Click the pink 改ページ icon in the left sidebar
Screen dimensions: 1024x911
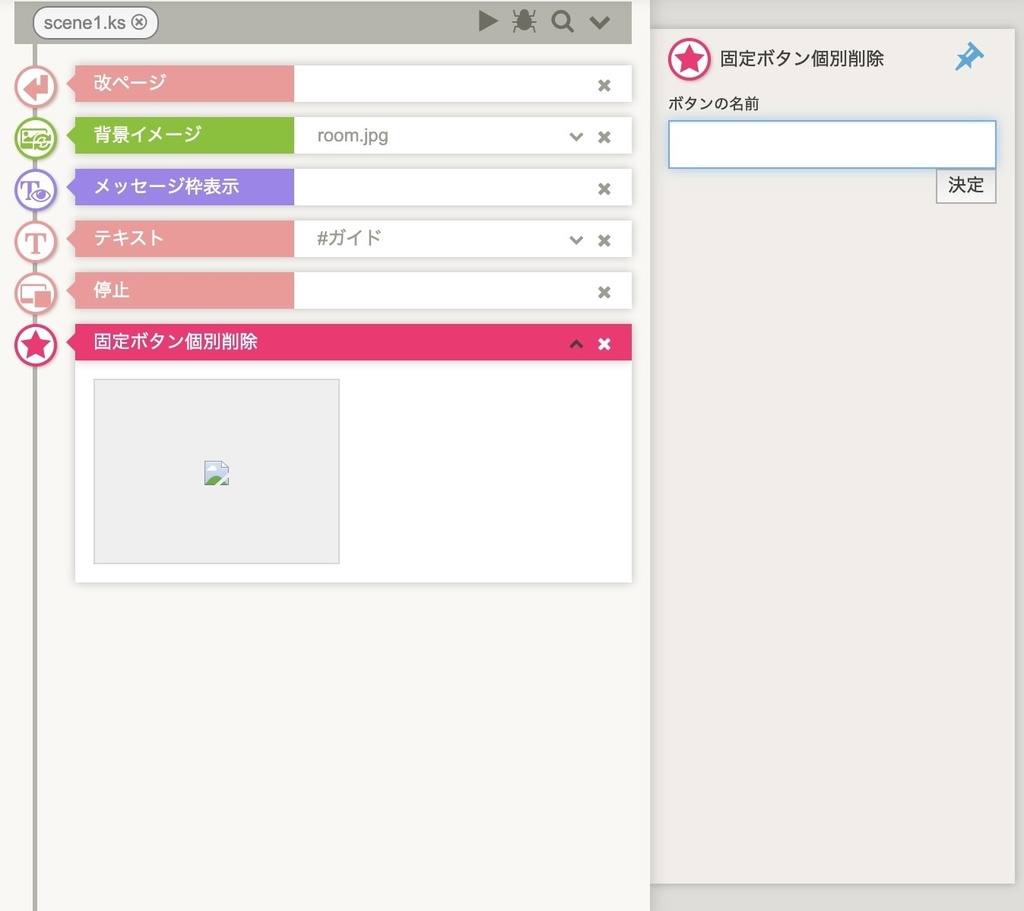coord(35,87)
